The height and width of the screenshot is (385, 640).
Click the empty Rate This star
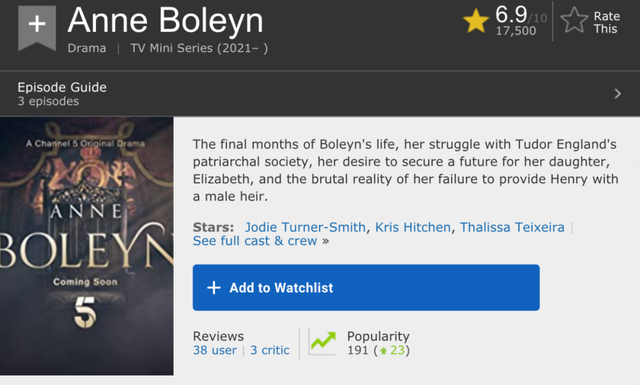point(574,20)
